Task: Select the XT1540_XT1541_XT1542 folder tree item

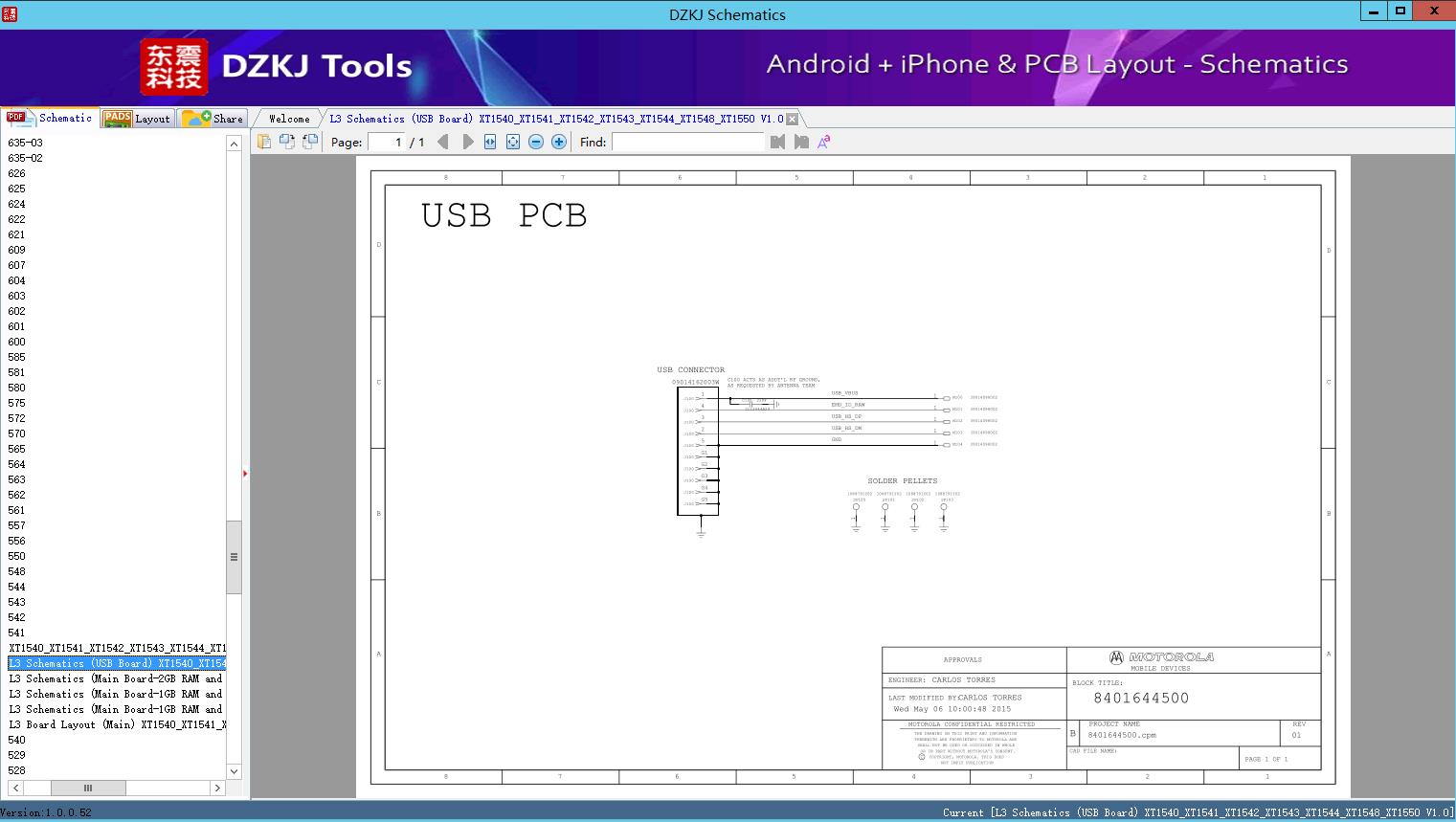Action: click(x=117, y=648)
